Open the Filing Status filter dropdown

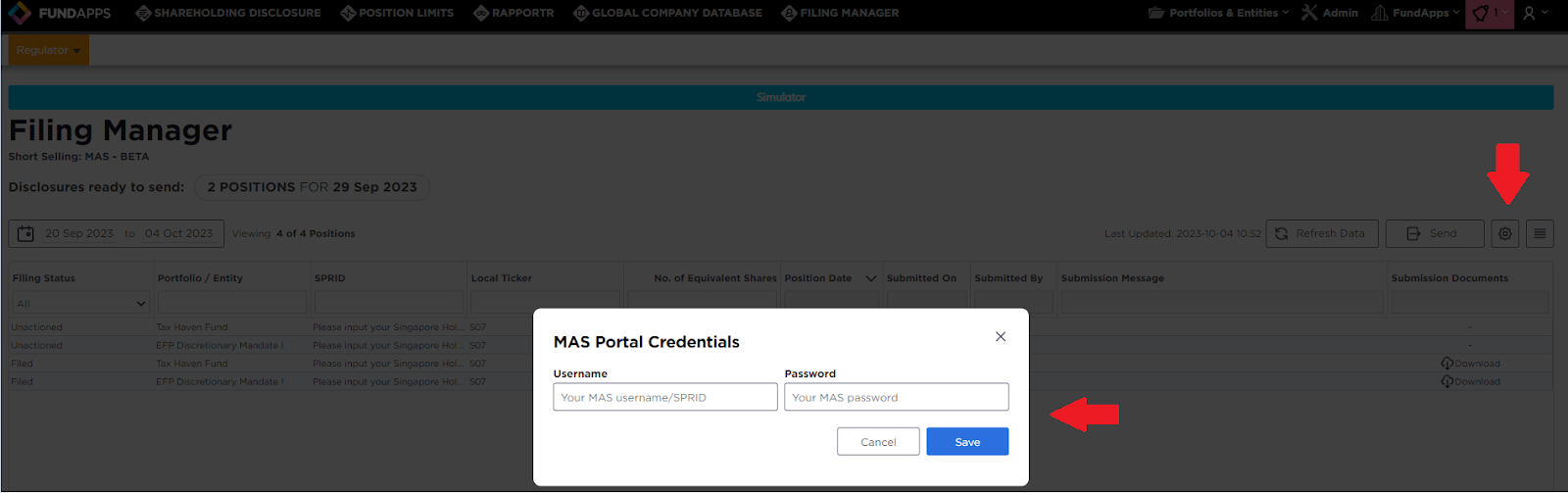[x=79, y=304]
